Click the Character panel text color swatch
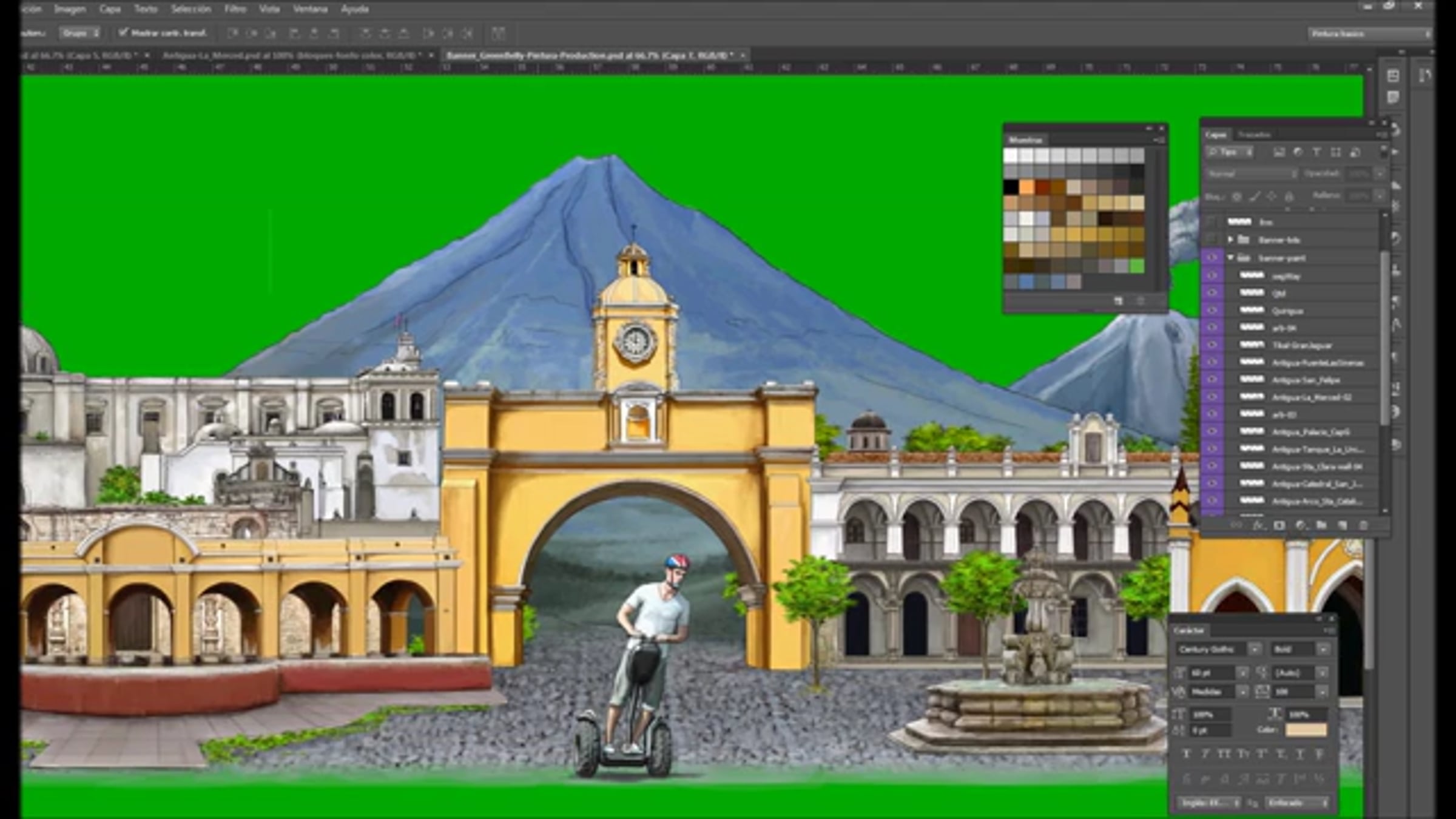Viewport: 1456px width, 819px height. click(1306, 730)
